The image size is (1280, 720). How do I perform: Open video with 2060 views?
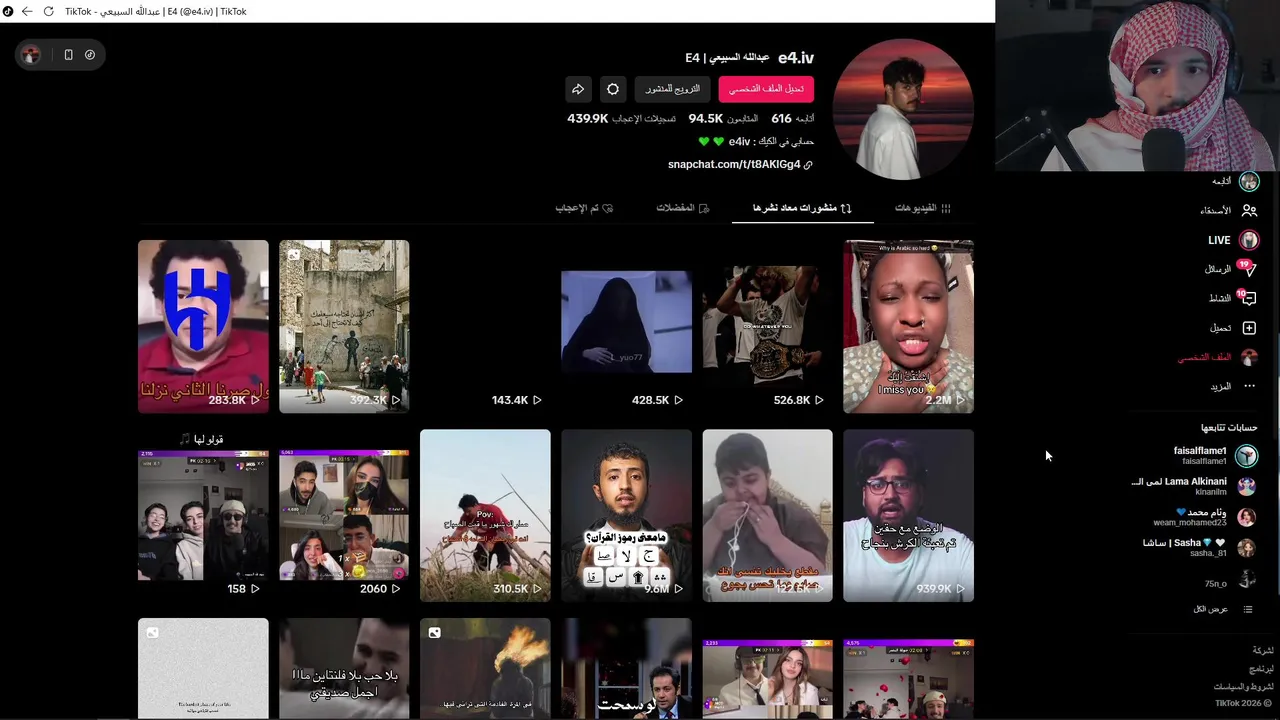344,516
